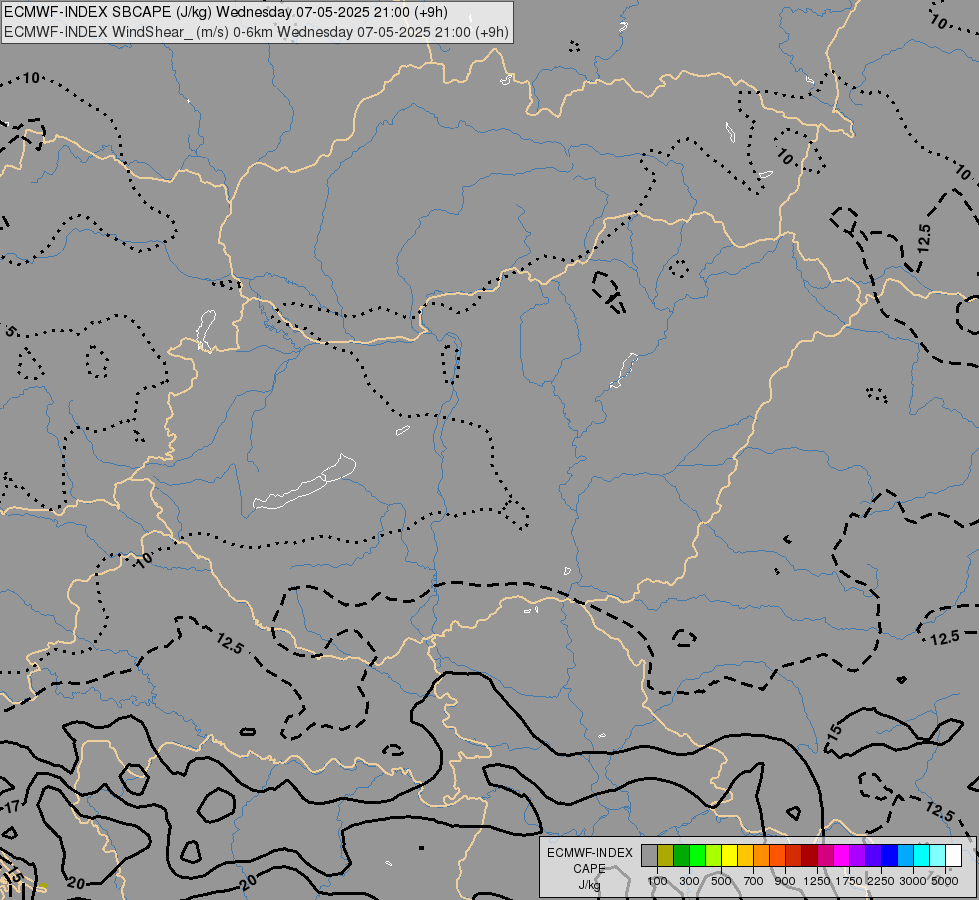Viewport: 979px width, 900px height.
Task: Click the ECMWF-INDEX WindShear title line
Action: (256, 32)
